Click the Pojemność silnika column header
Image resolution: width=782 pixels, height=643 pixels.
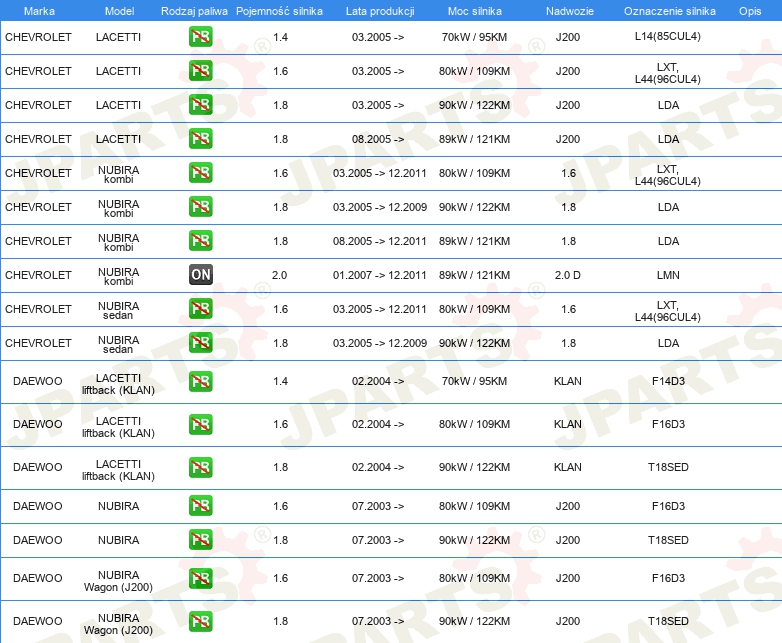(x=279, y=11)
